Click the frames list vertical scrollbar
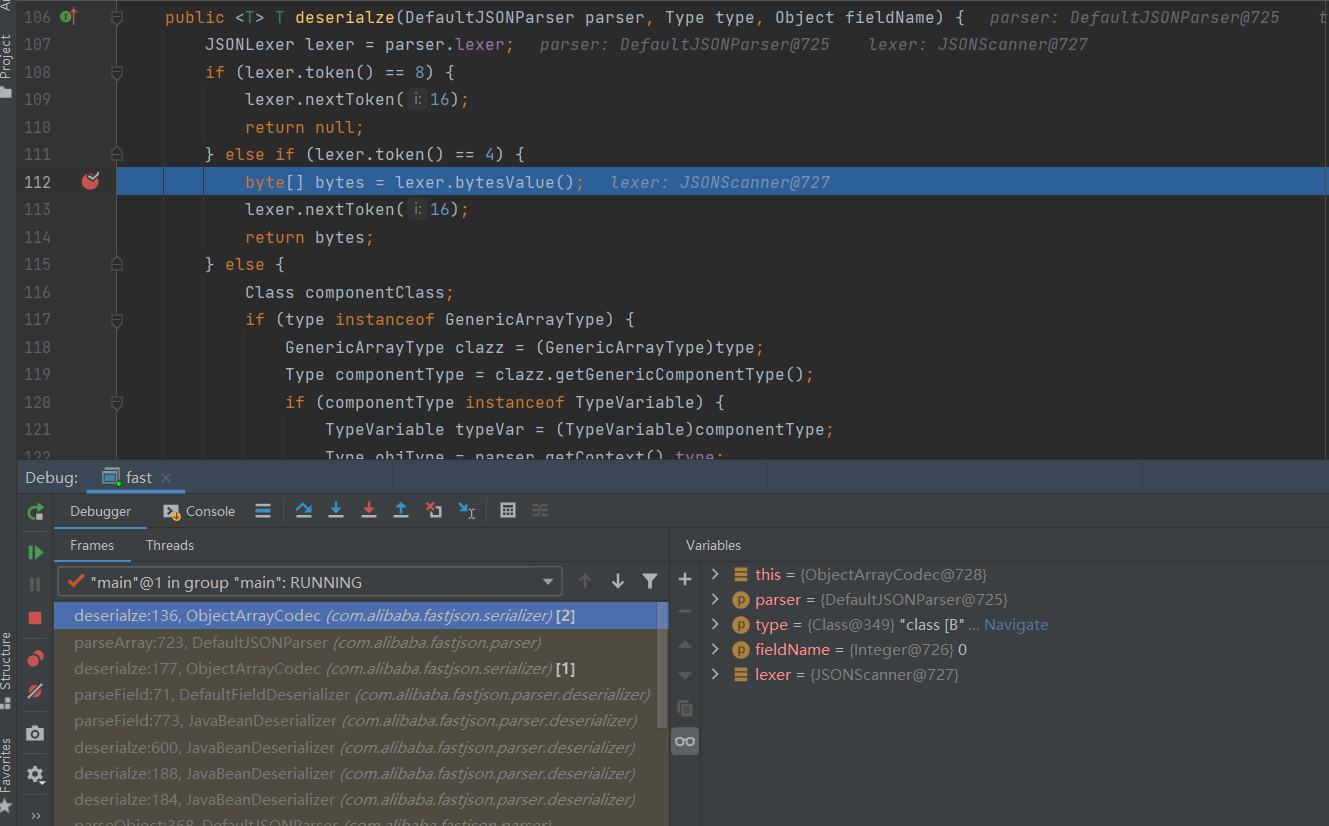1329x826 pixels. pos(662,665)
